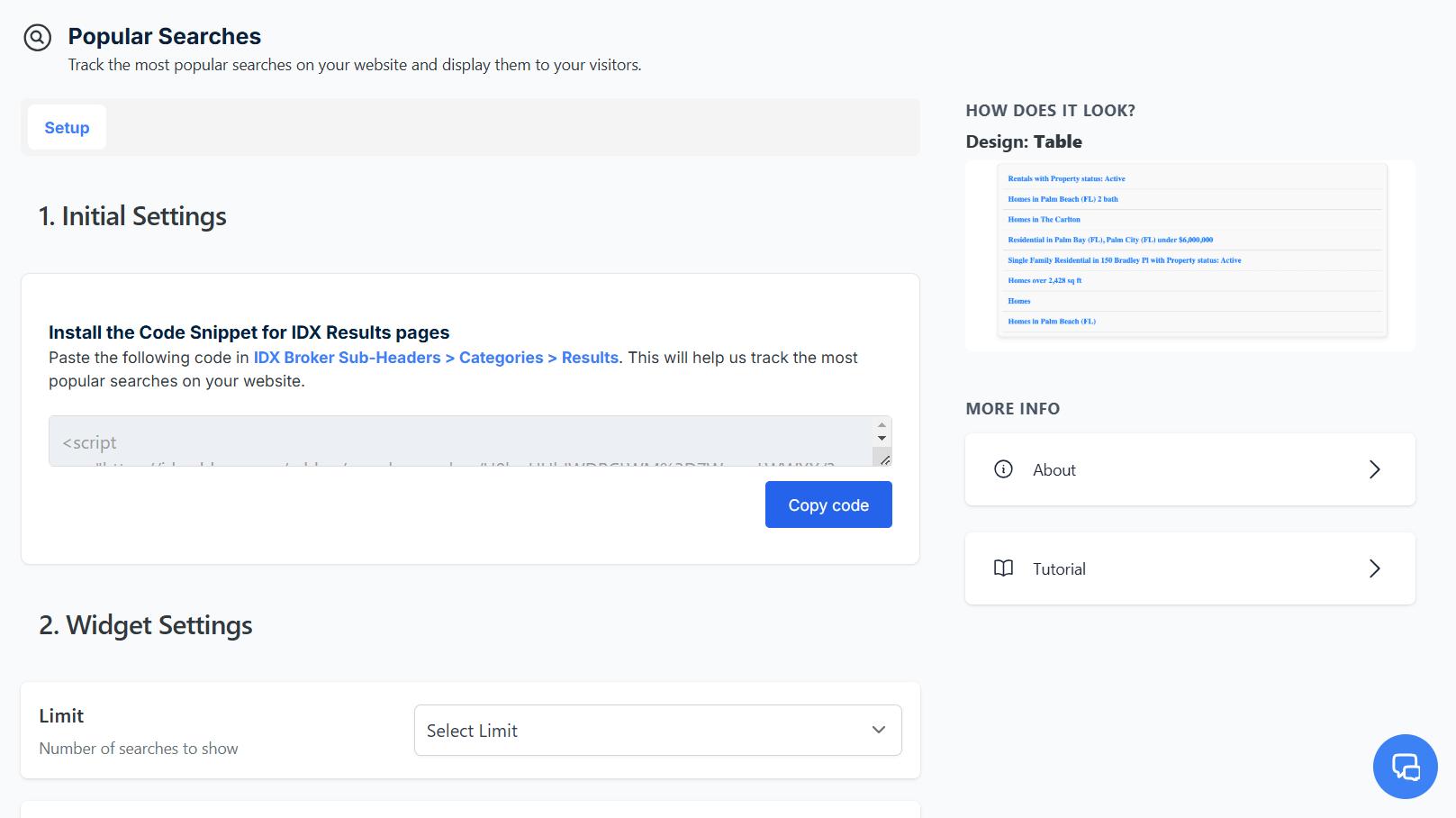This screenshot has width=1456, height=818.
Task: Click the code textarea resize handle
Action: pos(884,459)
